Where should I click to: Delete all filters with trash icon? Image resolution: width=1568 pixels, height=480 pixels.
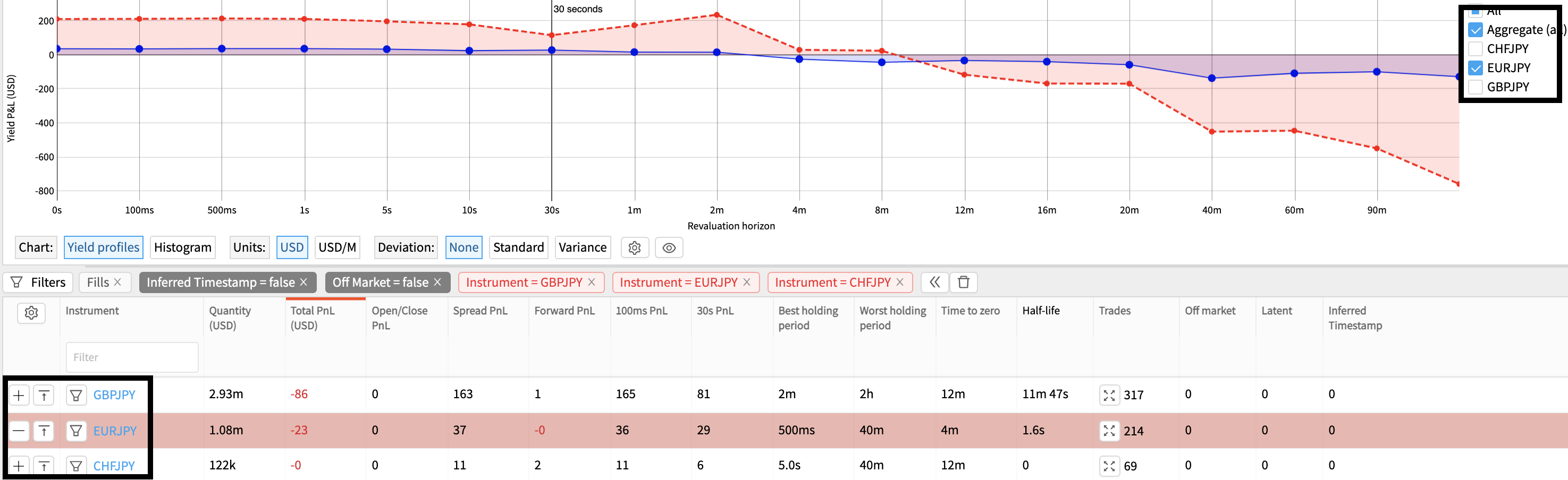[x=964, y=282]
